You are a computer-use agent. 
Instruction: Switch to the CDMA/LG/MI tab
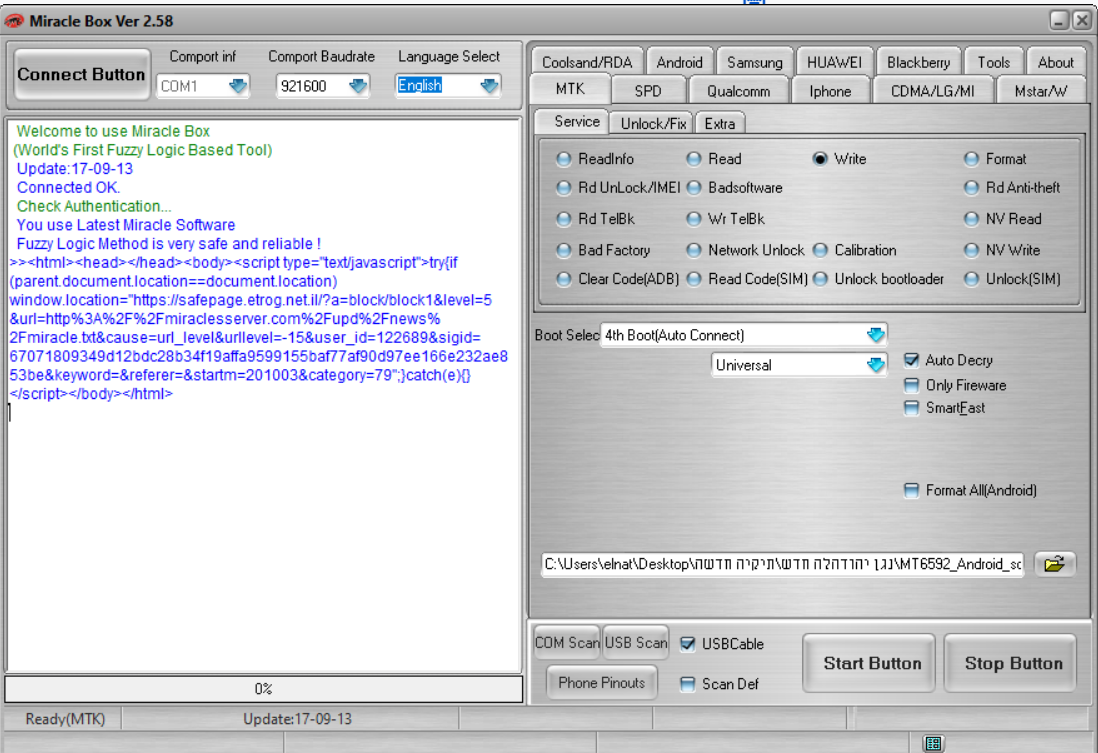[932, 91]
